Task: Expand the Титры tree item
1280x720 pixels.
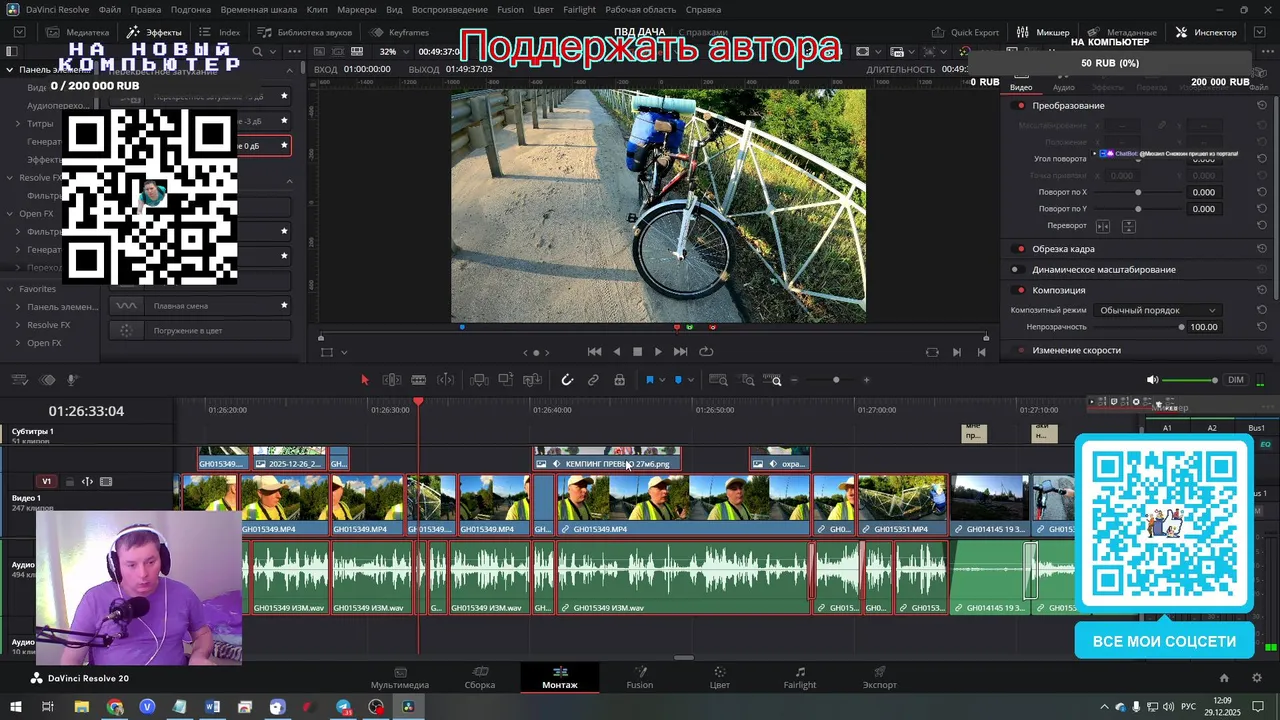Action: click(18, 124)
